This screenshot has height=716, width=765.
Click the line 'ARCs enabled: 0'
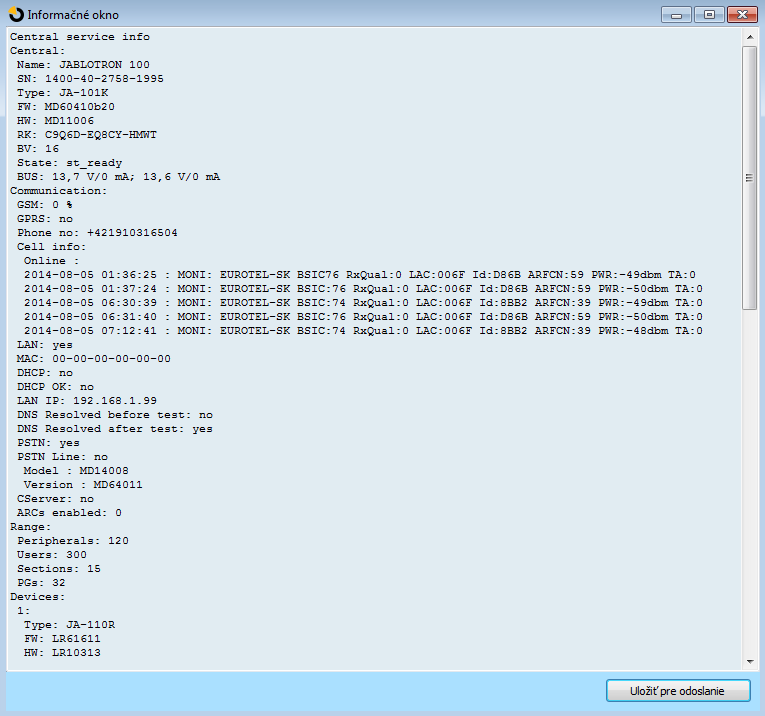(69, 513)
